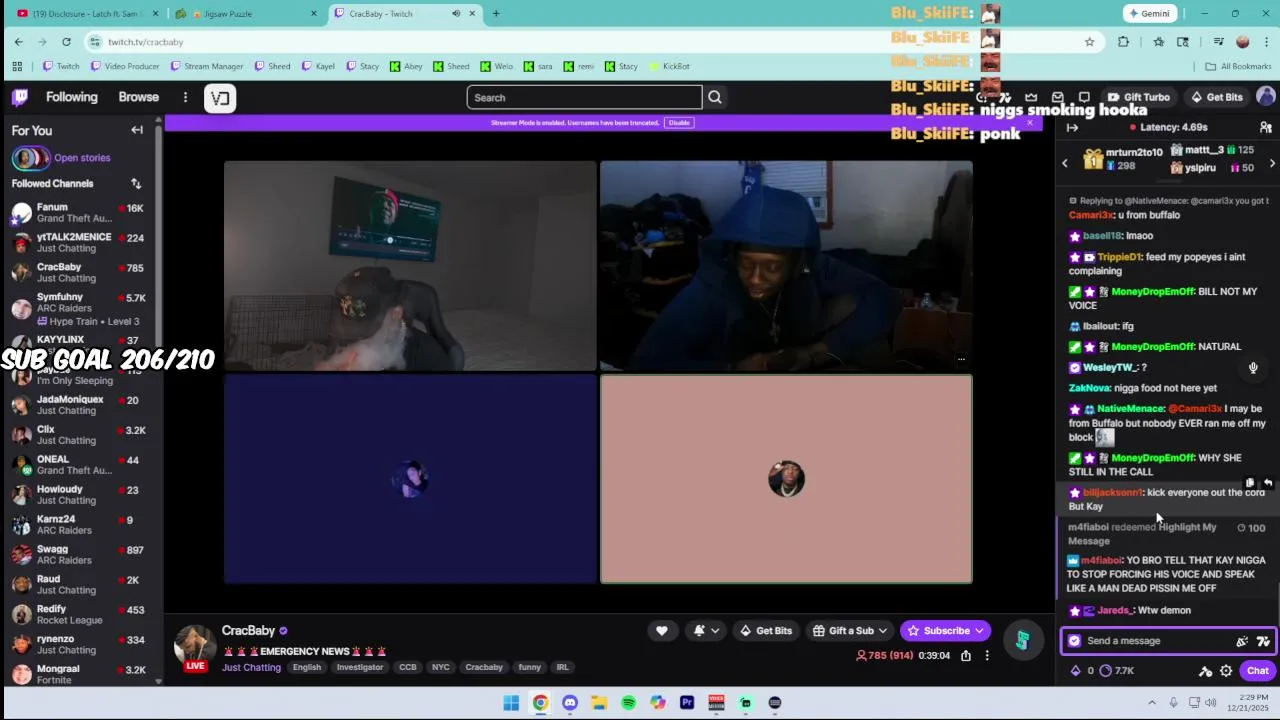Toggle the notification bell for CracBaby
This screenshot has height=720, width=1280.
(706, 631)
